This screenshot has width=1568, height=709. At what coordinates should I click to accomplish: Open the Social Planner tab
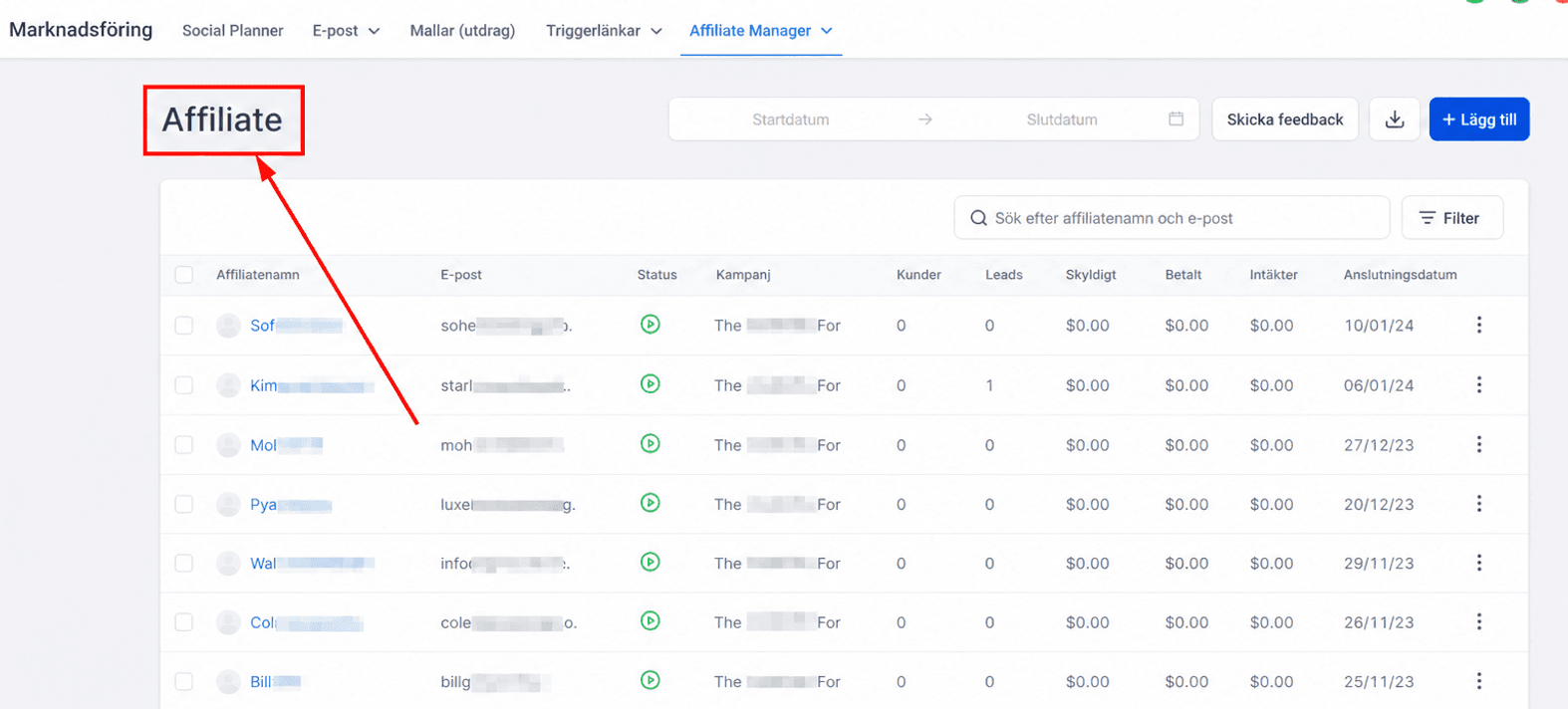232,31
